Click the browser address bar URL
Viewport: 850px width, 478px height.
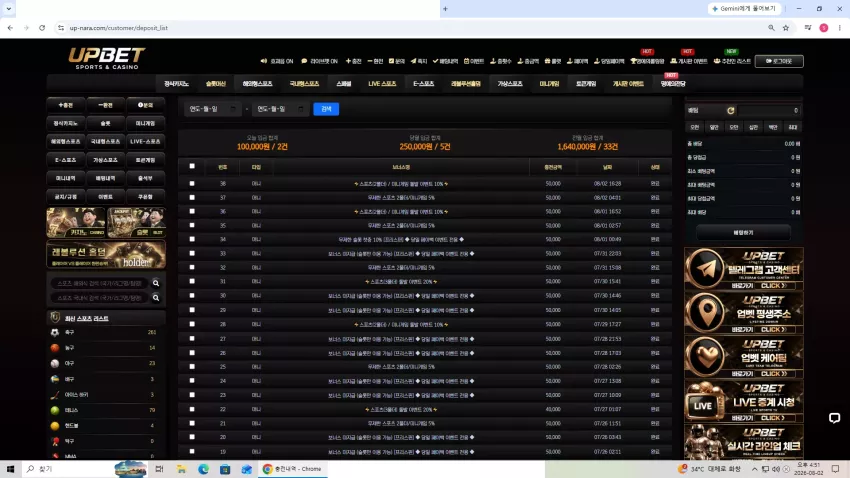pos(119,28)
